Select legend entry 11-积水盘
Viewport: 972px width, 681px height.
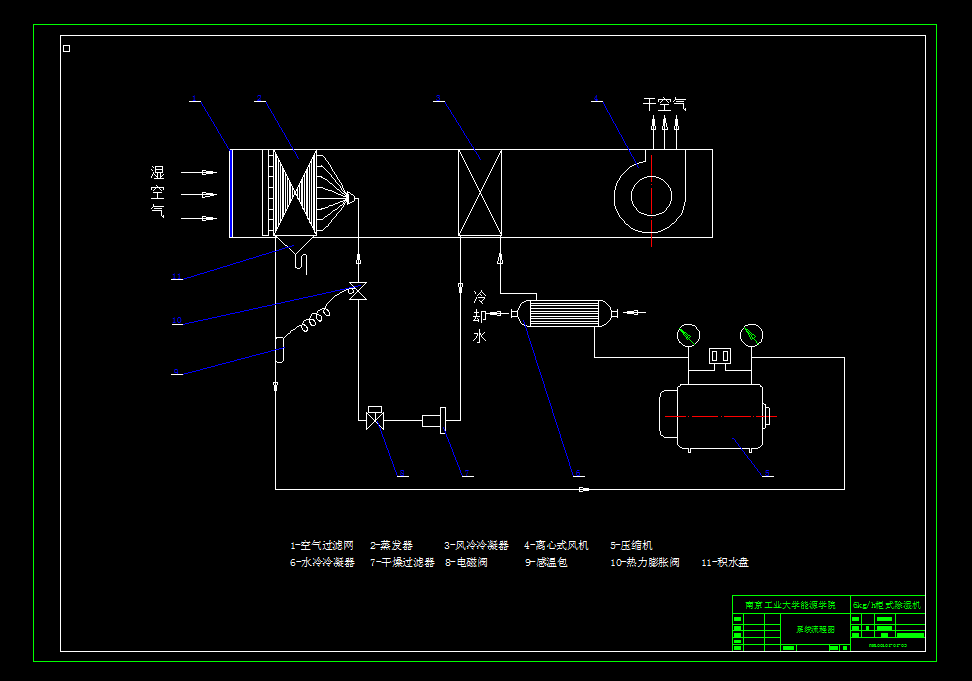725,562
